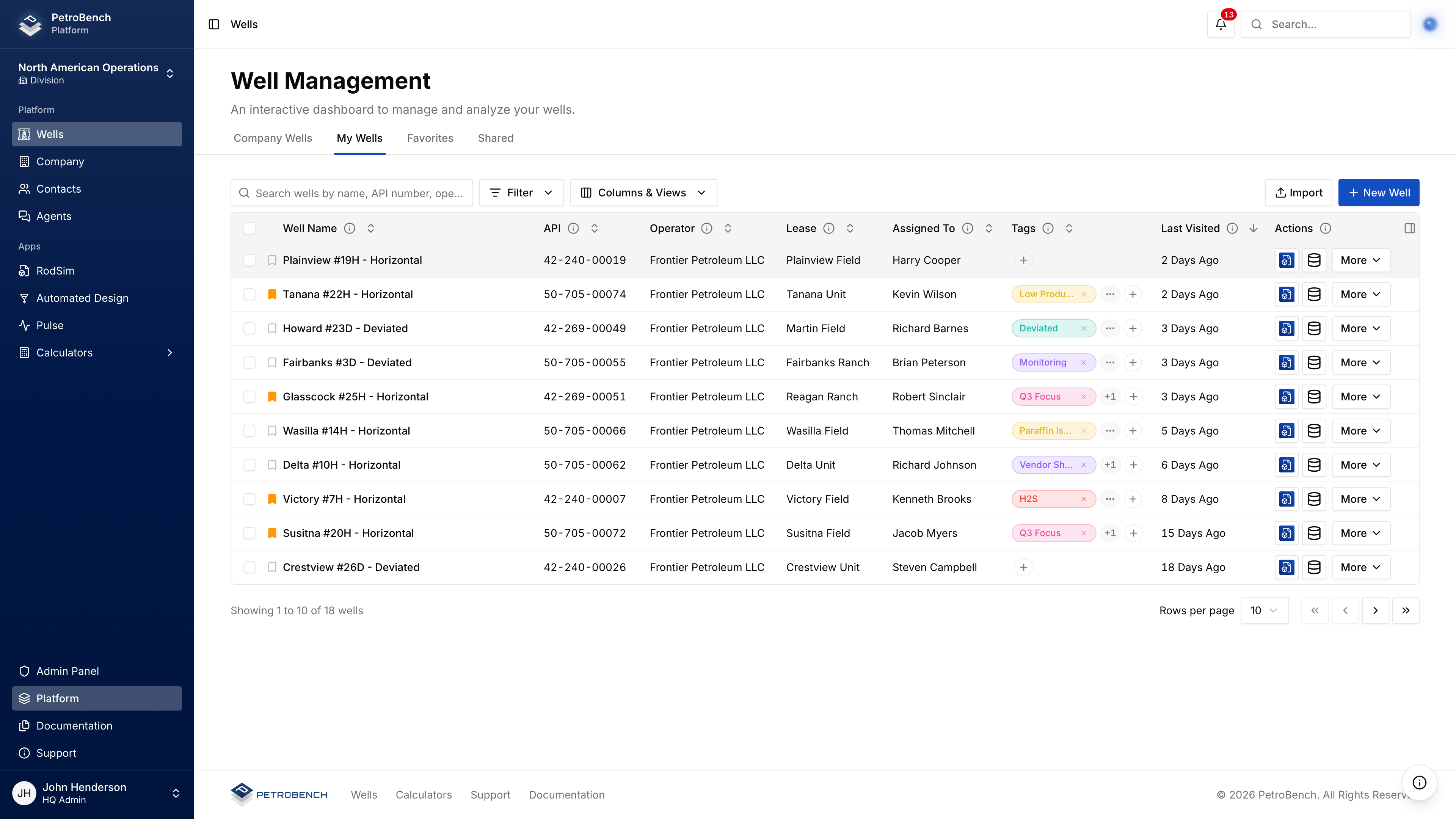Switch to Shared tab
The width and height of the screenshot is (1456, 819).
click(x=496, y=138)
